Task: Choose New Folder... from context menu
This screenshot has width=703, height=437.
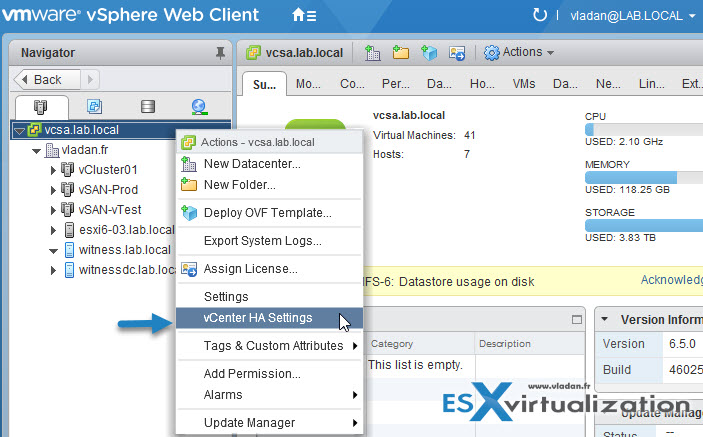Action: point(269,185)
